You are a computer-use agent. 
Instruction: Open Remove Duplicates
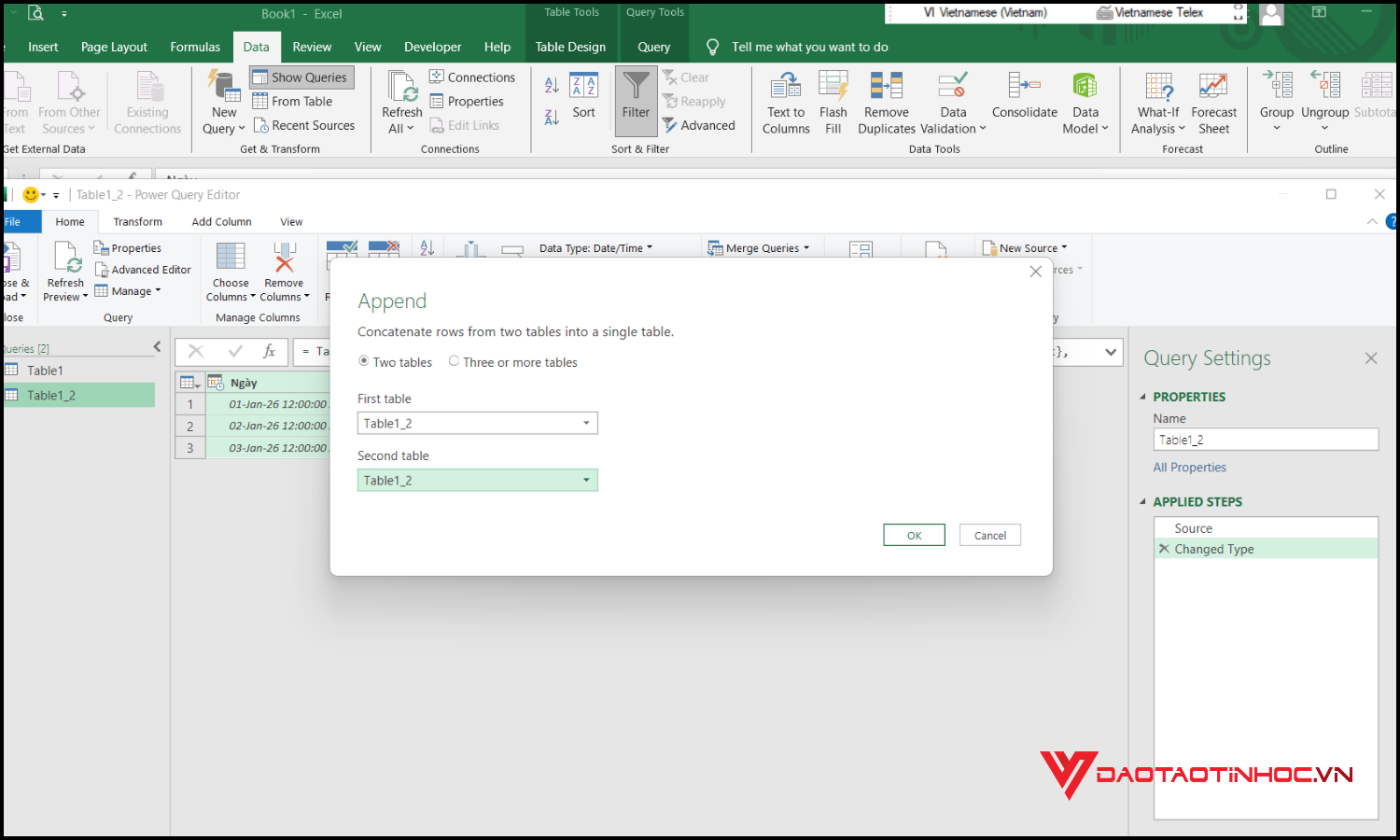(x=885, y=101)
